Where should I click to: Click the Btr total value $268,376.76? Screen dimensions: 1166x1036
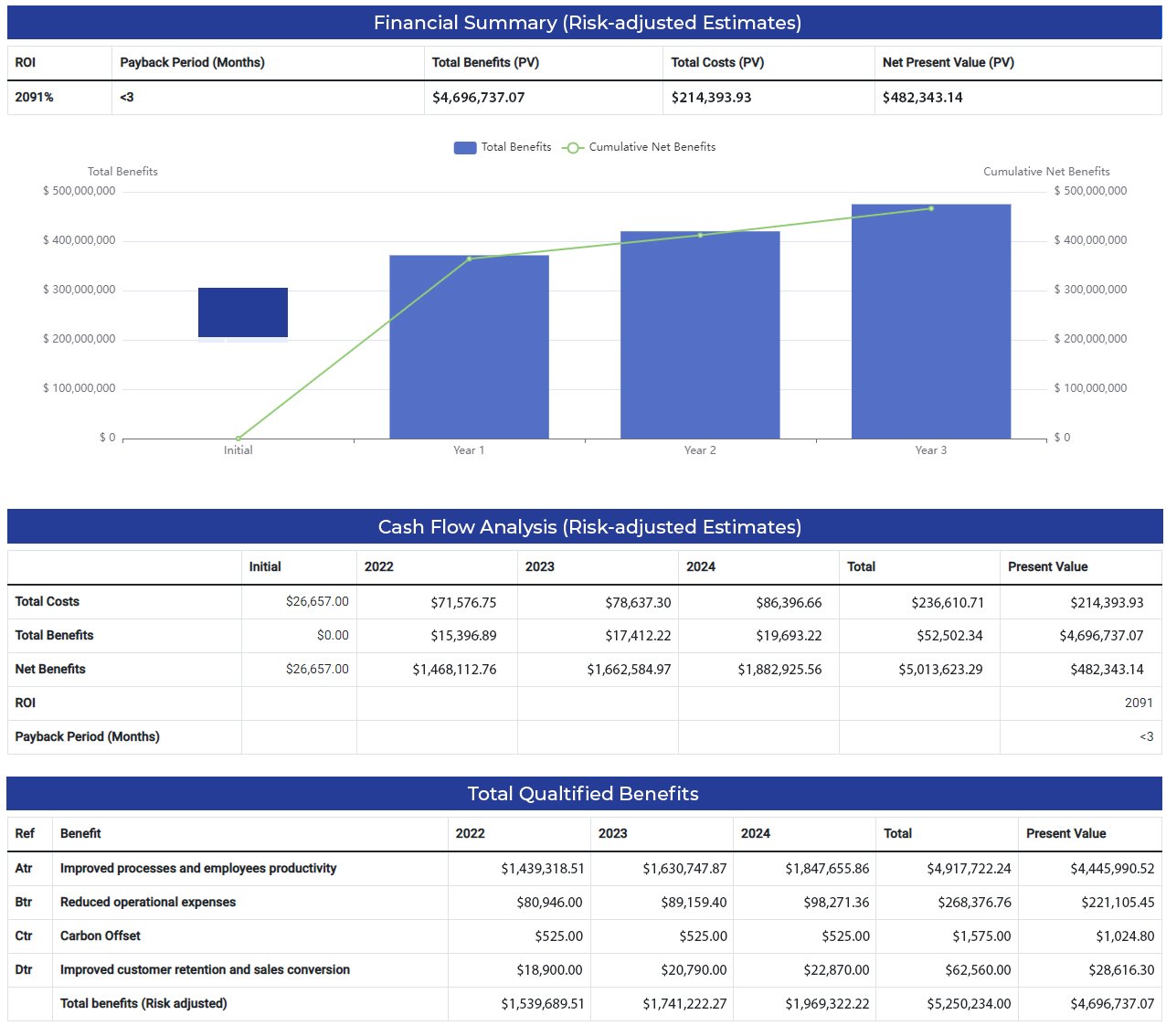[x=974, y=903]
